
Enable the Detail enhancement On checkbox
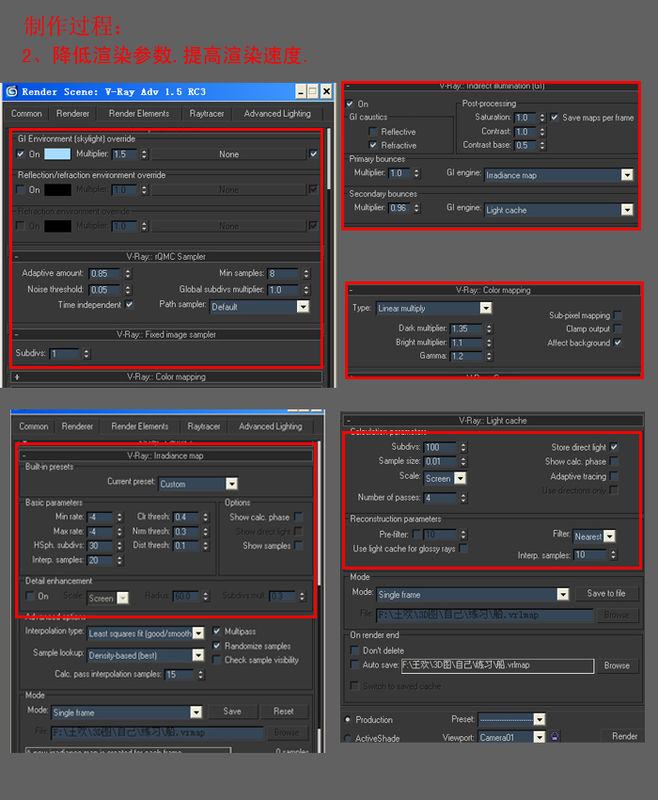pos(30,596)
